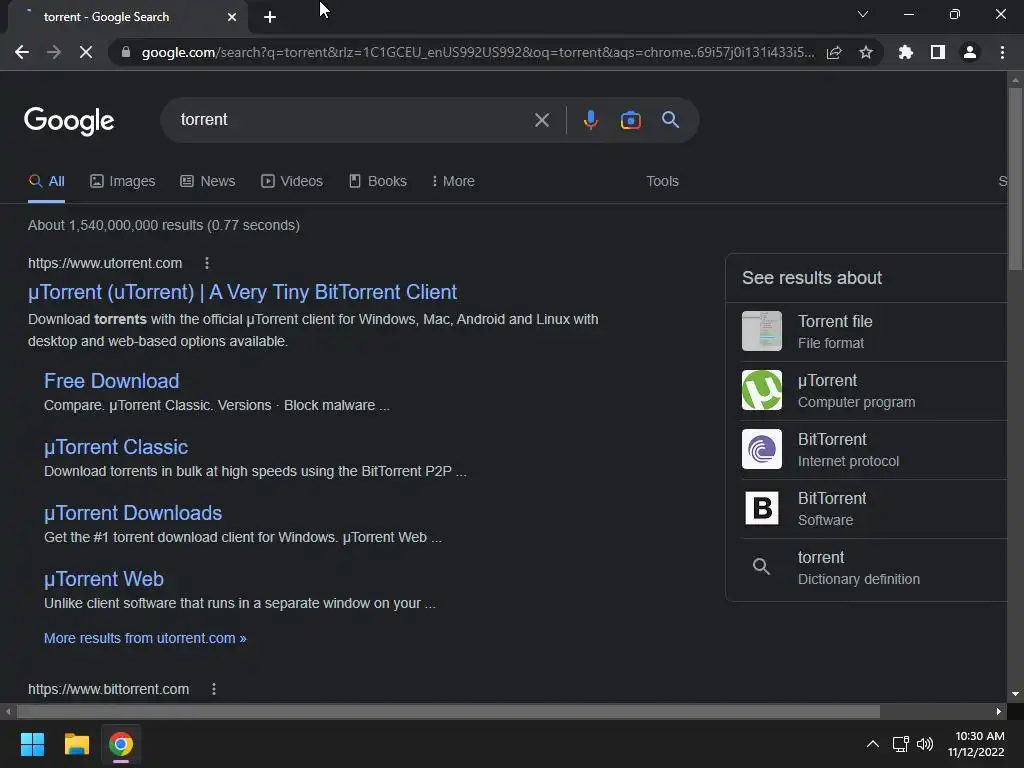The height and width of the screenshot is (768, 1024).
Task: Go back to the previous page
Action: (x=22, y=52)
